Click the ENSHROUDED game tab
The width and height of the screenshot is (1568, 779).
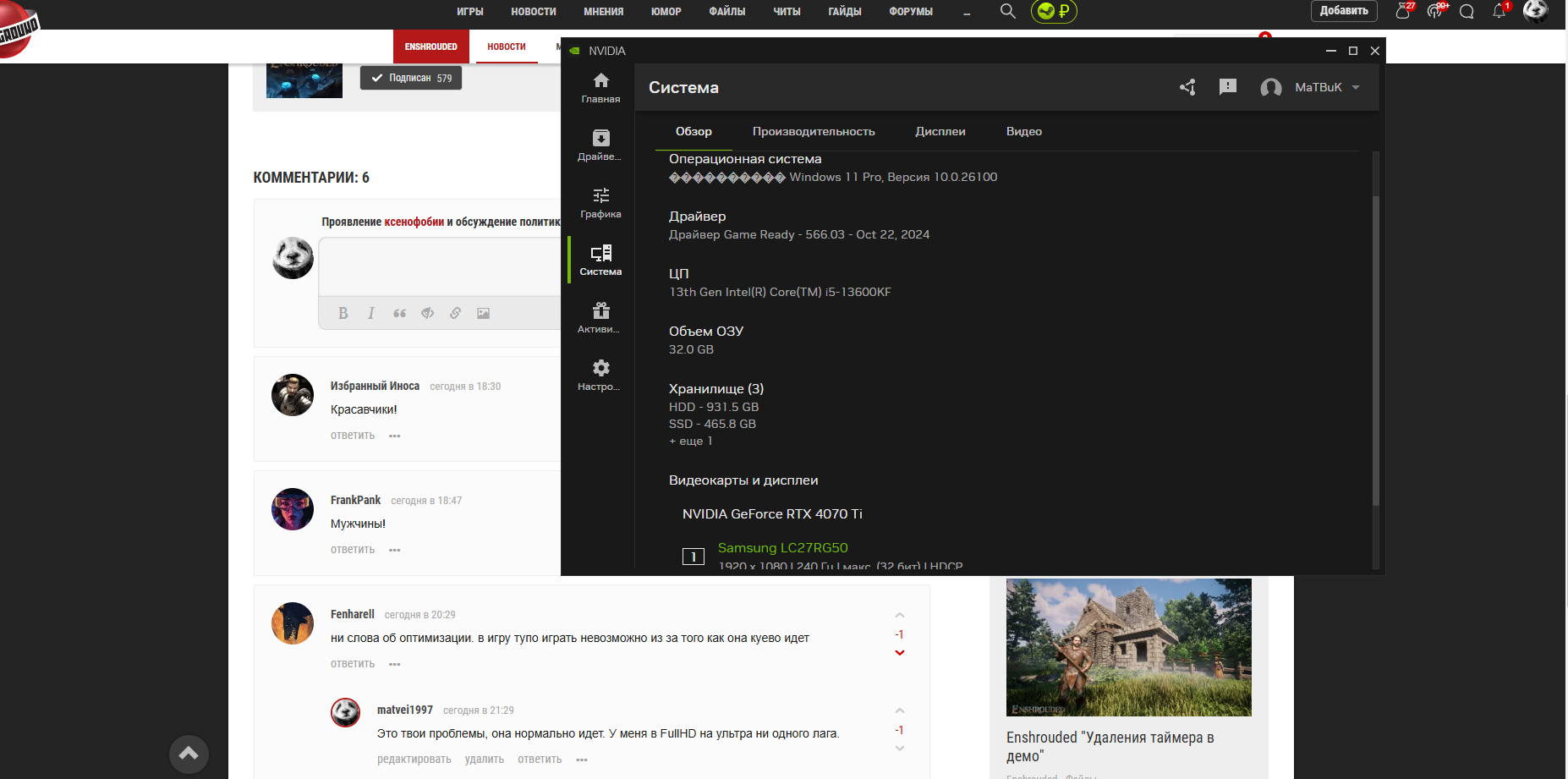430,47
